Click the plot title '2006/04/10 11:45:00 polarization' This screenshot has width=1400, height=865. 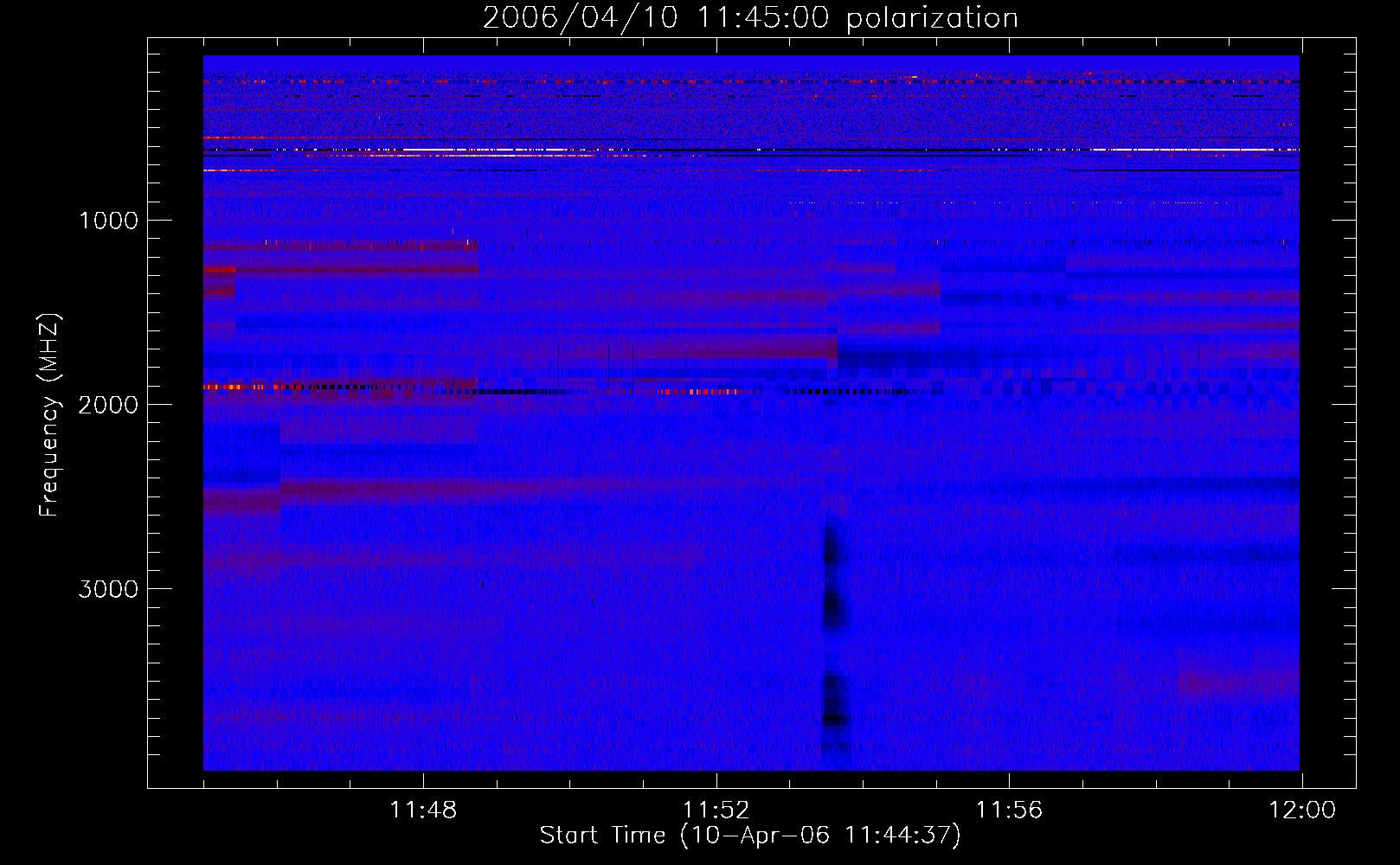click(750, 18)
